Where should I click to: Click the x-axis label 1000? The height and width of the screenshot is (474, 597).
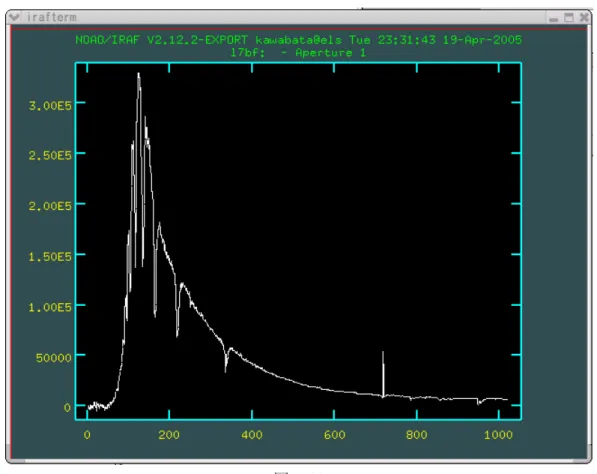498,434
